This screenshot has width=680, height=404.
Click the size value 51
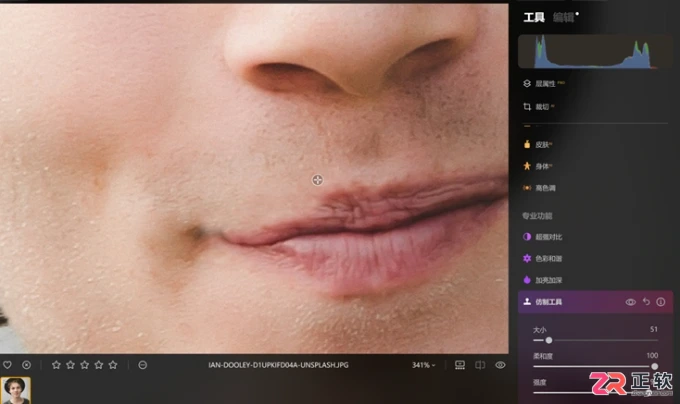654,329
